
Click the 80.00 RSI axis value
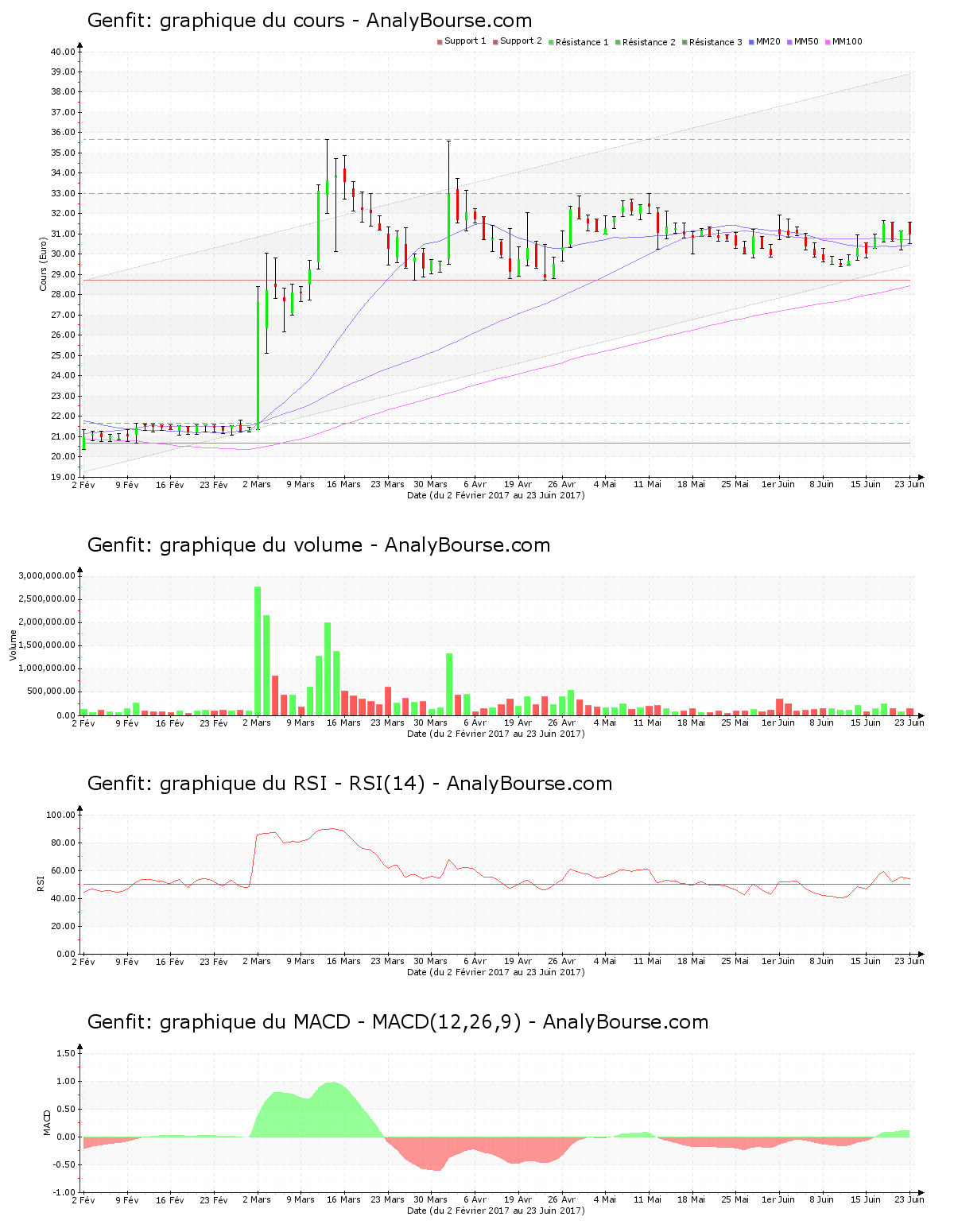coord(63,843)
